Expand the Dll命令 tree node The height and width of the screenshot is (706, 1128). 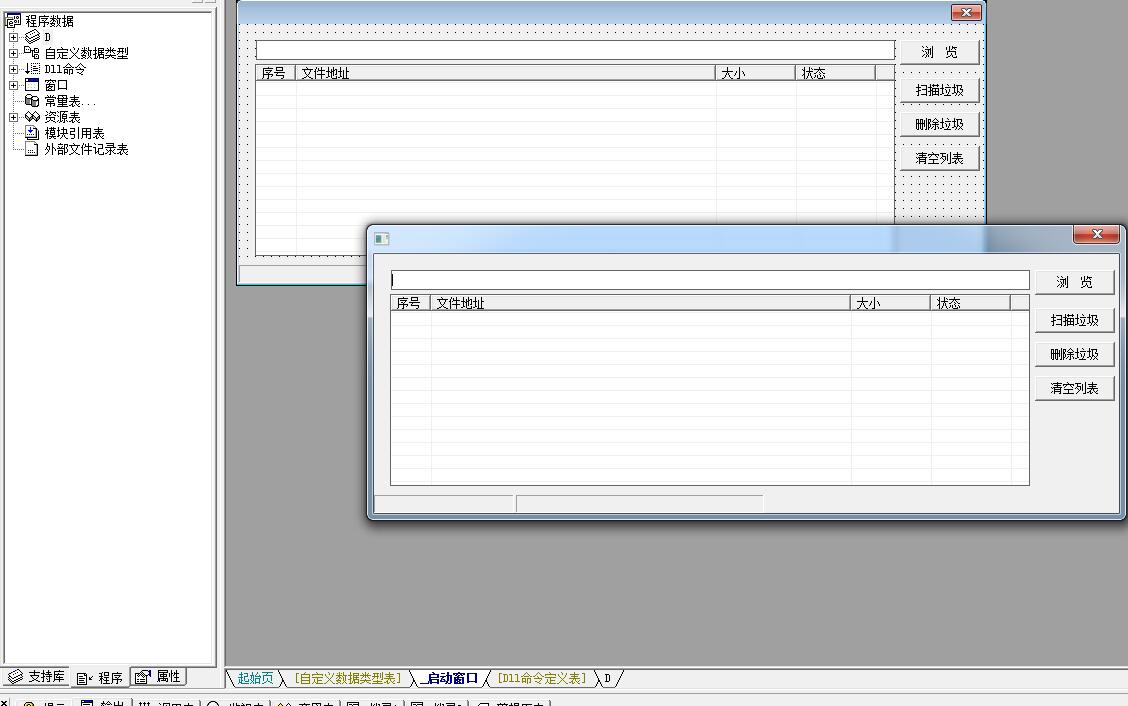click(13, 69)
